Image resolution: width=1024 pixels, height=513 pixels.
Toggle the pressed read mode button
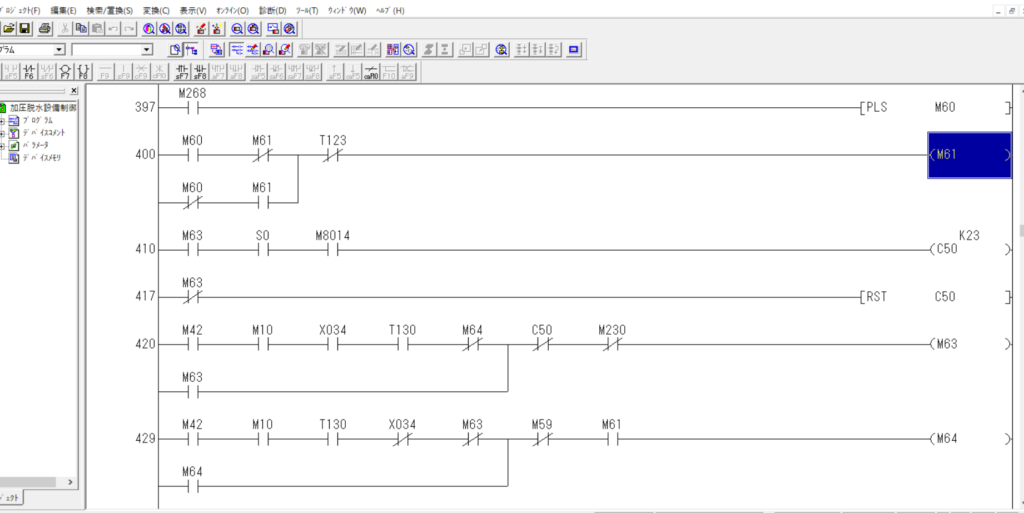236,50
